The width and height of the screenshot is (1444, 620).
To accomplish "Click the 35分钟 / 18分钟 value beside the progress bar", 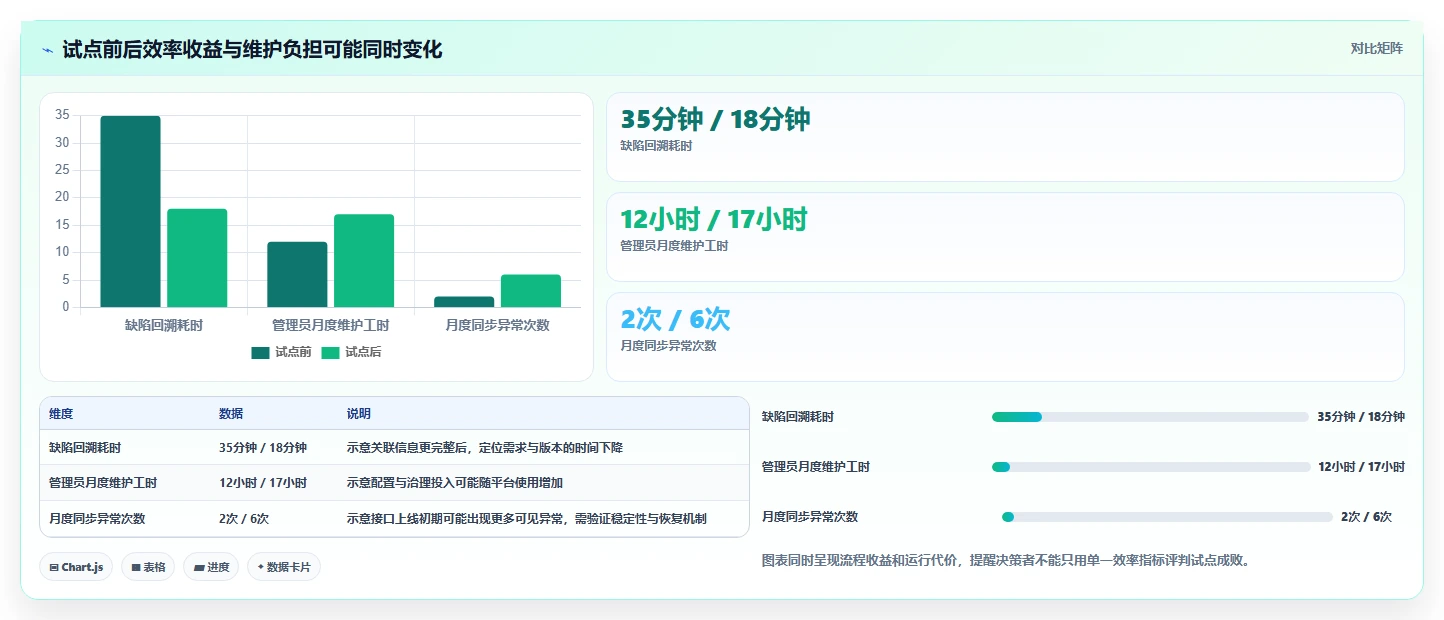I will (x=1361, y=417).
